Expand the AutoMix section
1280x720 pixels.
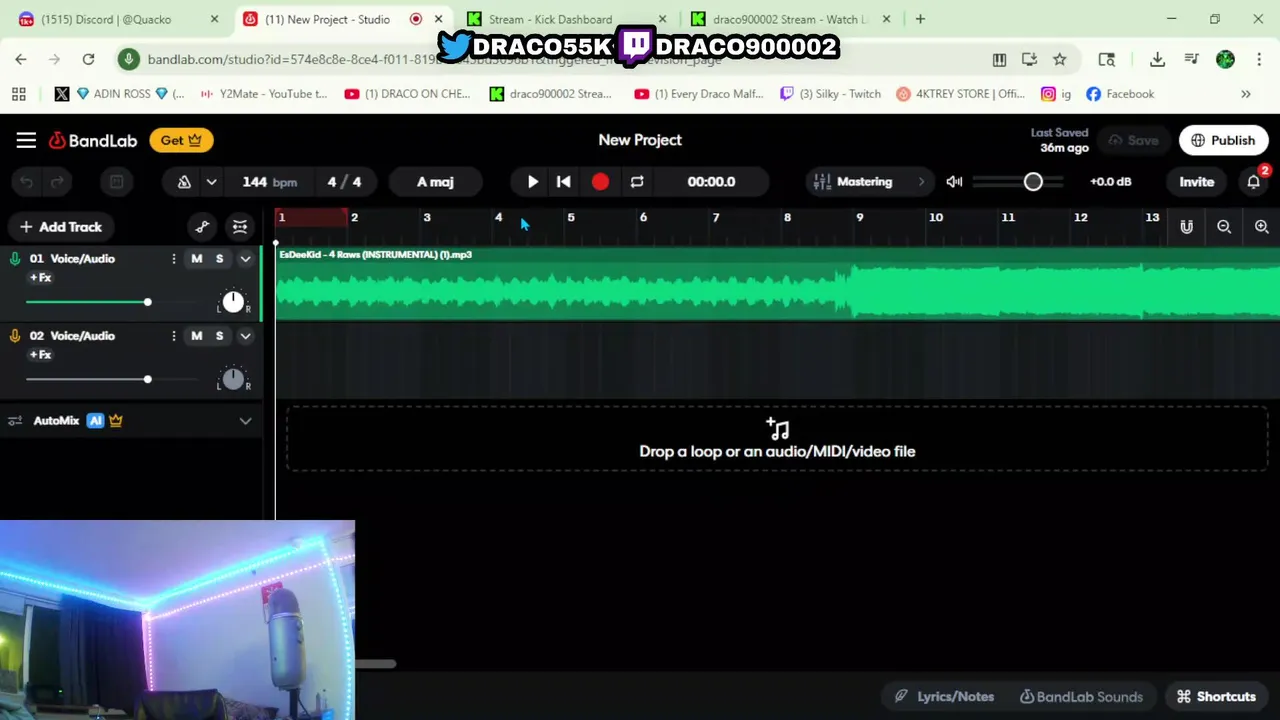245,421
